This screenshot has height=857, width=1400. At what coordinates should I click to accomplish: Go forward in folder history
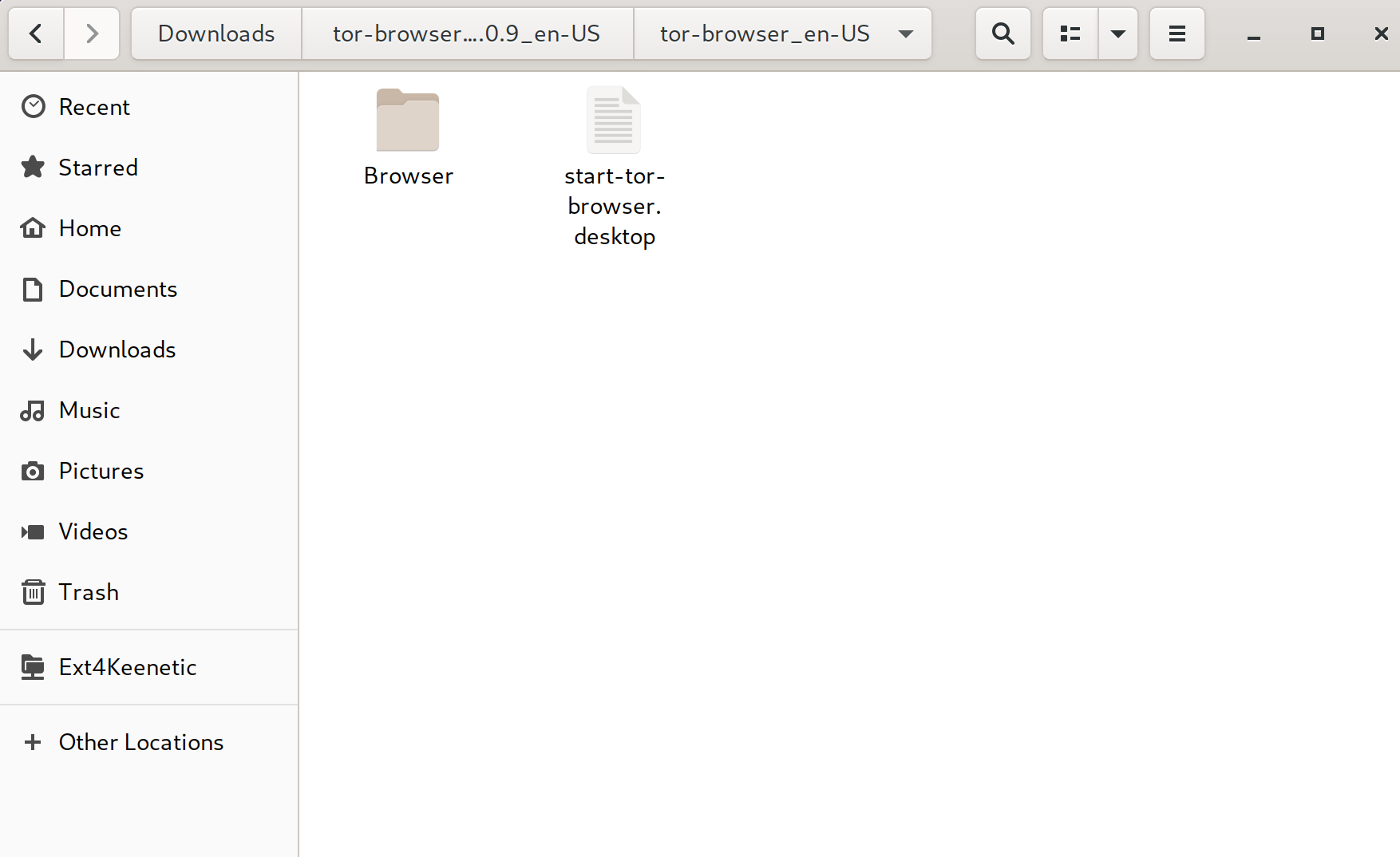pyautogui.click(x=92, y=34)
